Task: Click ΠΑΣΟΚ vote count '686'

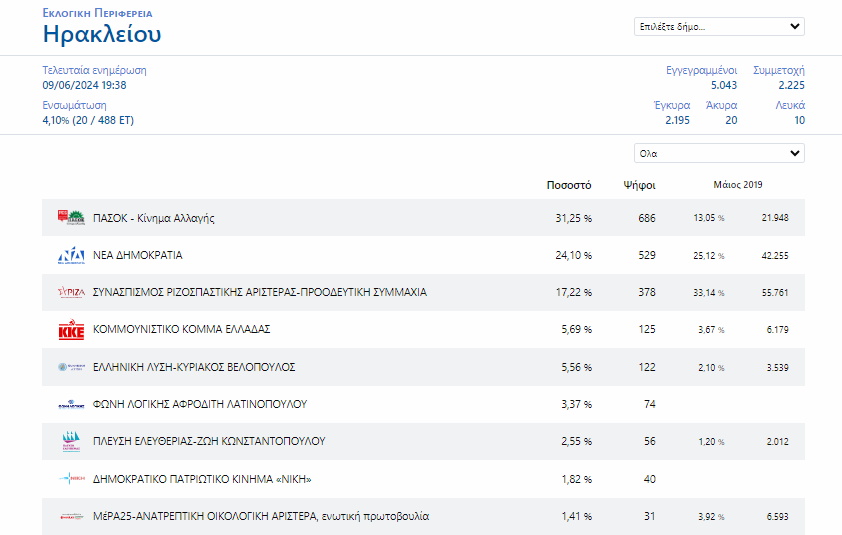Action: point(647,218)
